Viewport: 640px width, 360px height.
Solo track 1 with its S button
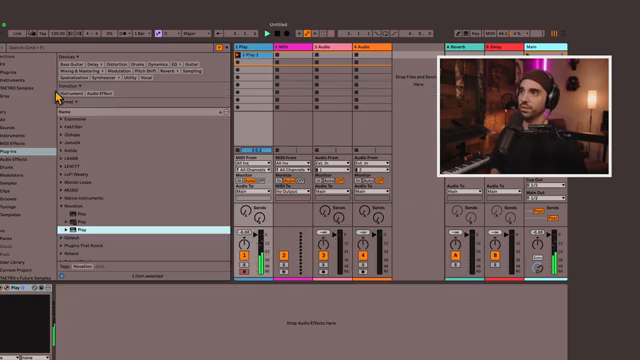click(244, 265)
